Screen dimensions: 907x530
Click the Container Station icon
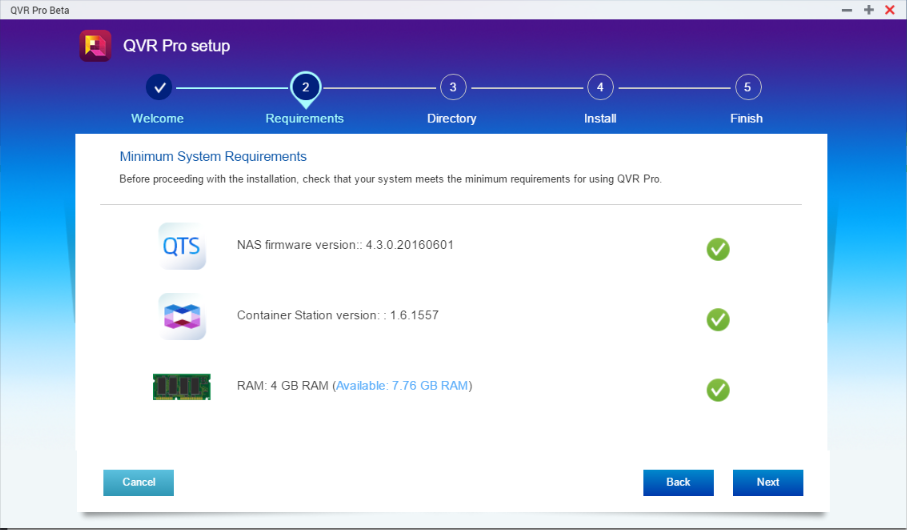coord(182,316)
